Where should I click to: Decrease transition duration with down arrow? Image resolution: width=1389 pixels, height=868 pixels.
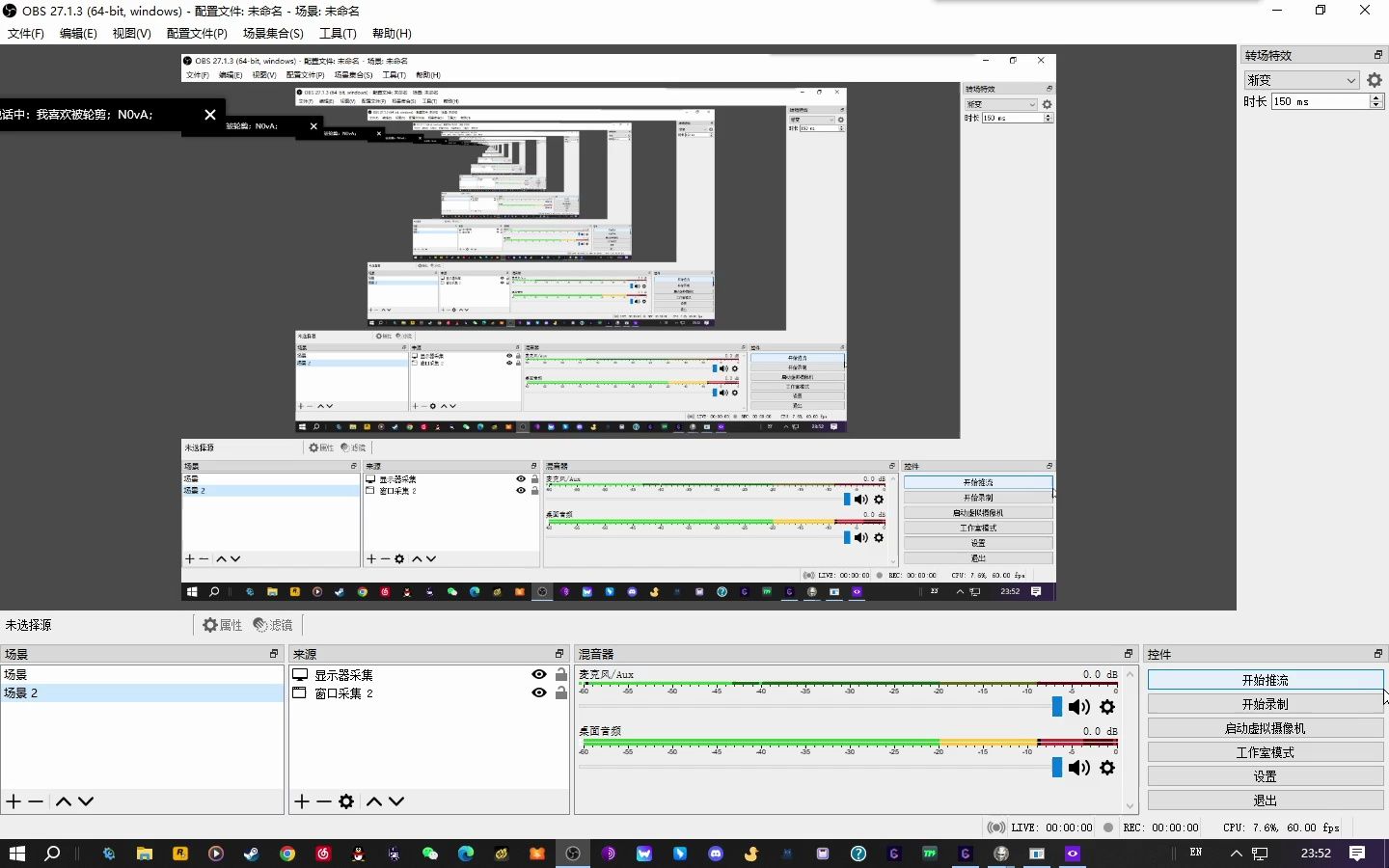[1376, 105]
